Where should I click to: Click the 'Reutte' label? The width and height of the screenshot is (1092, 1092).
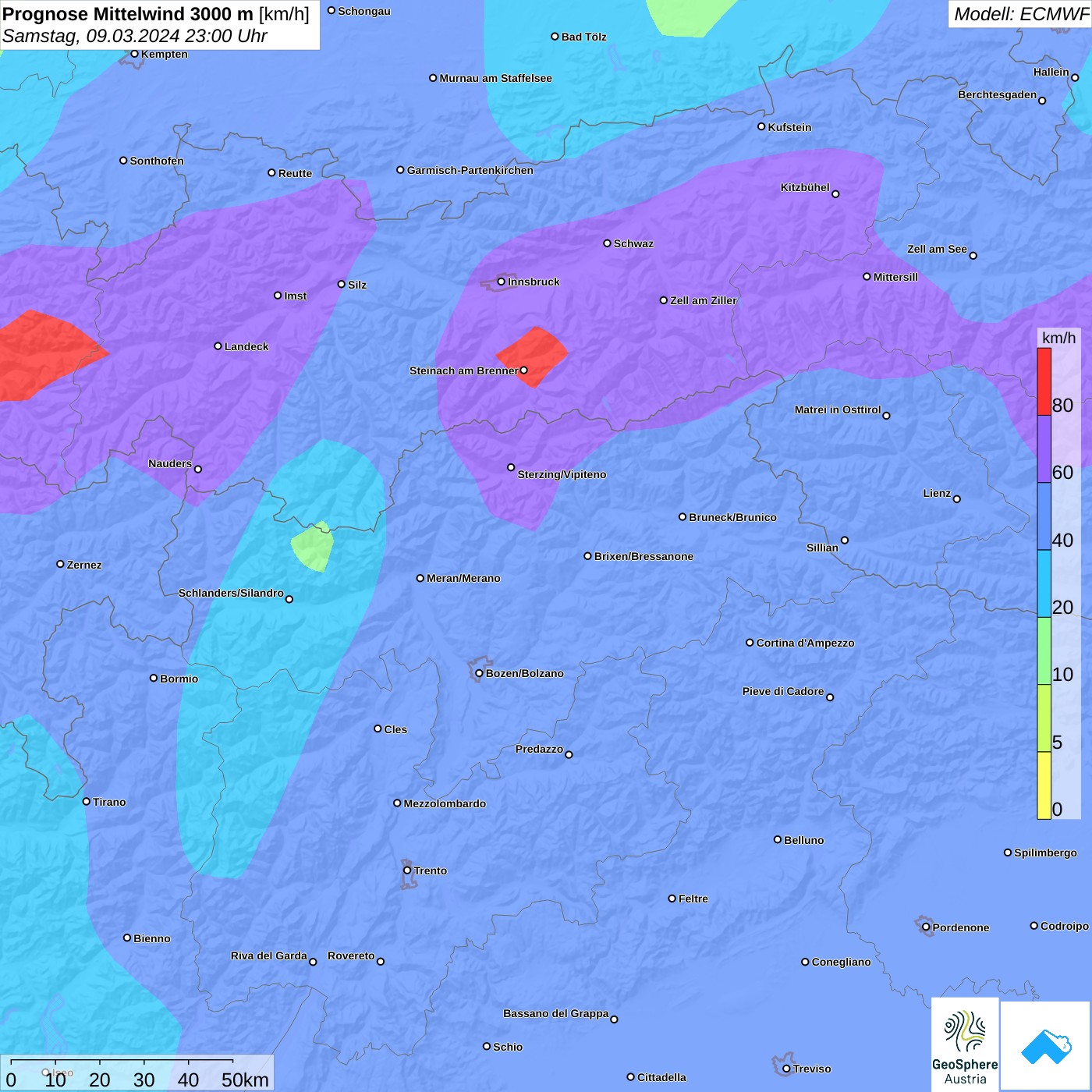click(295, 173)
